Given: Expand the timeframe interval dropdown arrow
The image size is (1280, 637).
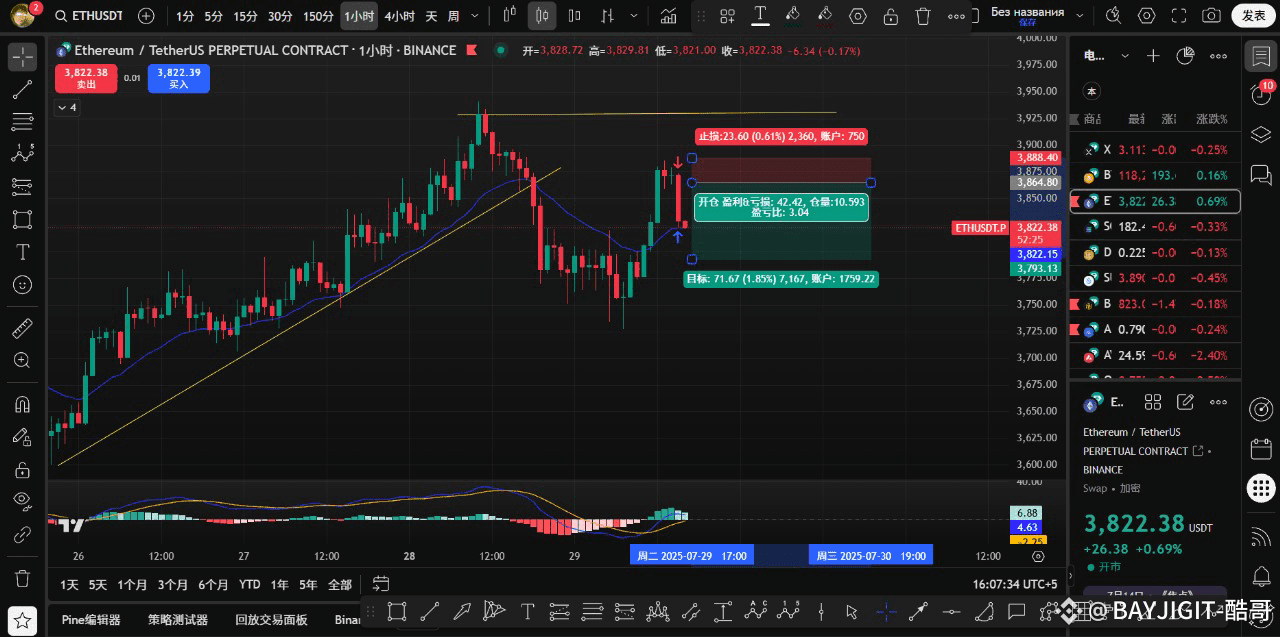Looking at the screenshot, I should tap(476, 16).
